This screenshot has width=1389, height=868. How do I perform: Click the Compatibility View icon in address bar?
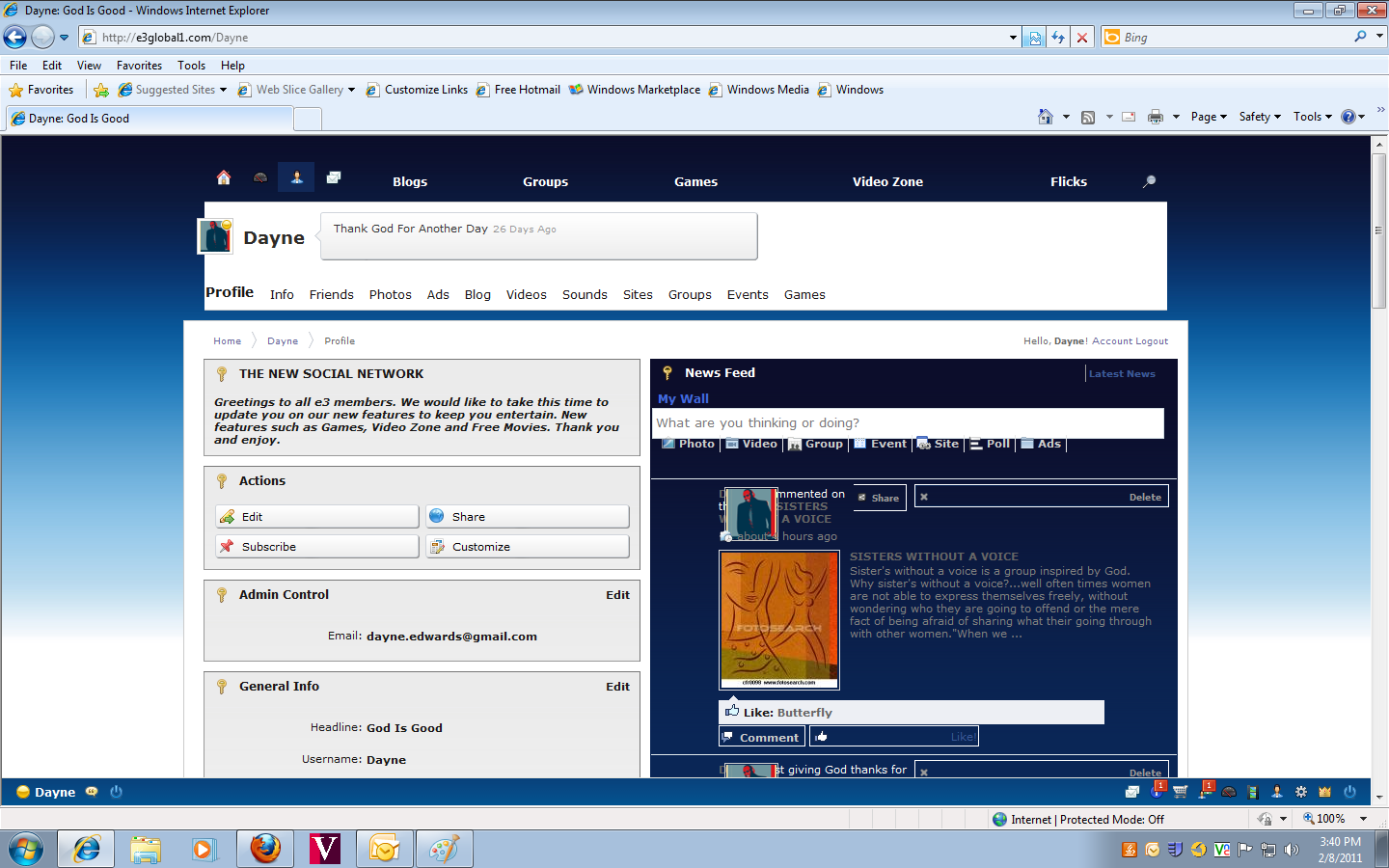tap(1035, 38)
